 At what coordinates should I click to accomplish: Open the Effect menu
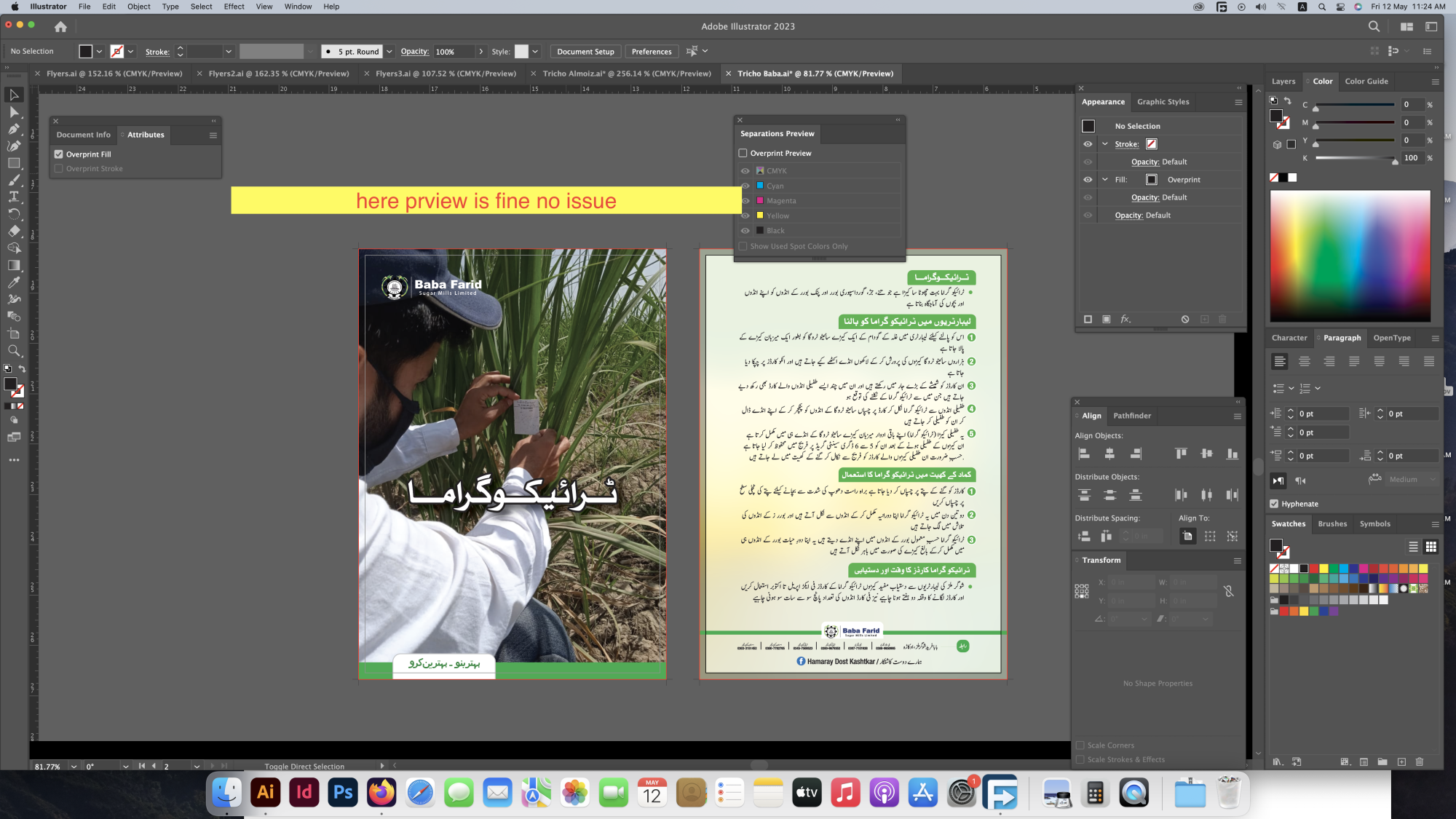[234, 7]
